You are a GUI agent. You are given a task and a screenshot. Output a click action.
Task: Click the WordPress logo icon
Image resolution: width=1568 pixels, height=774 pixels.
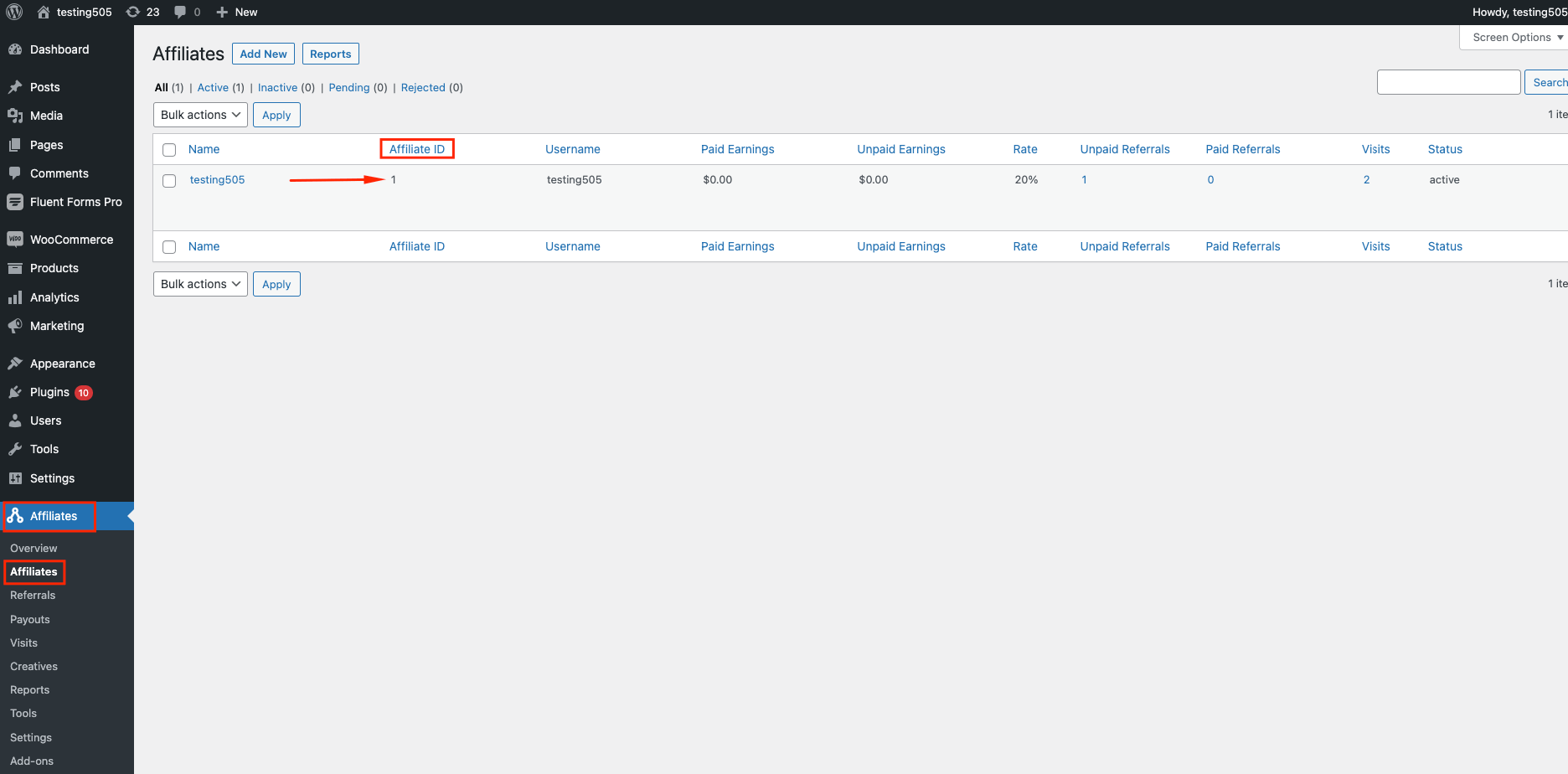pos(14,12)
